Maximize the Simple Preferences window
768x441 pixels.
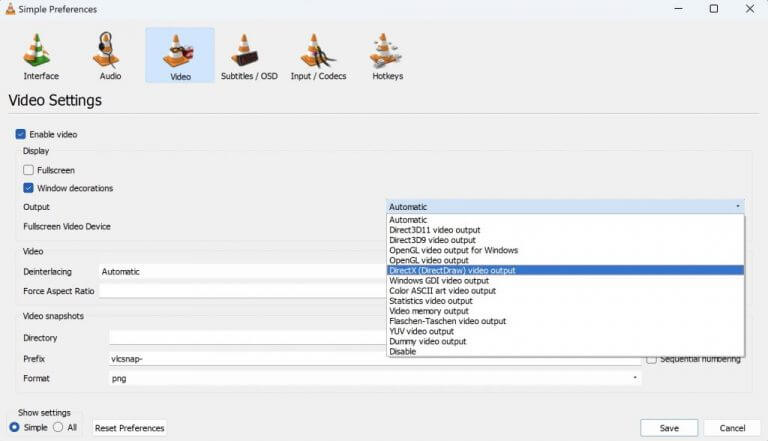coord(714,9)
